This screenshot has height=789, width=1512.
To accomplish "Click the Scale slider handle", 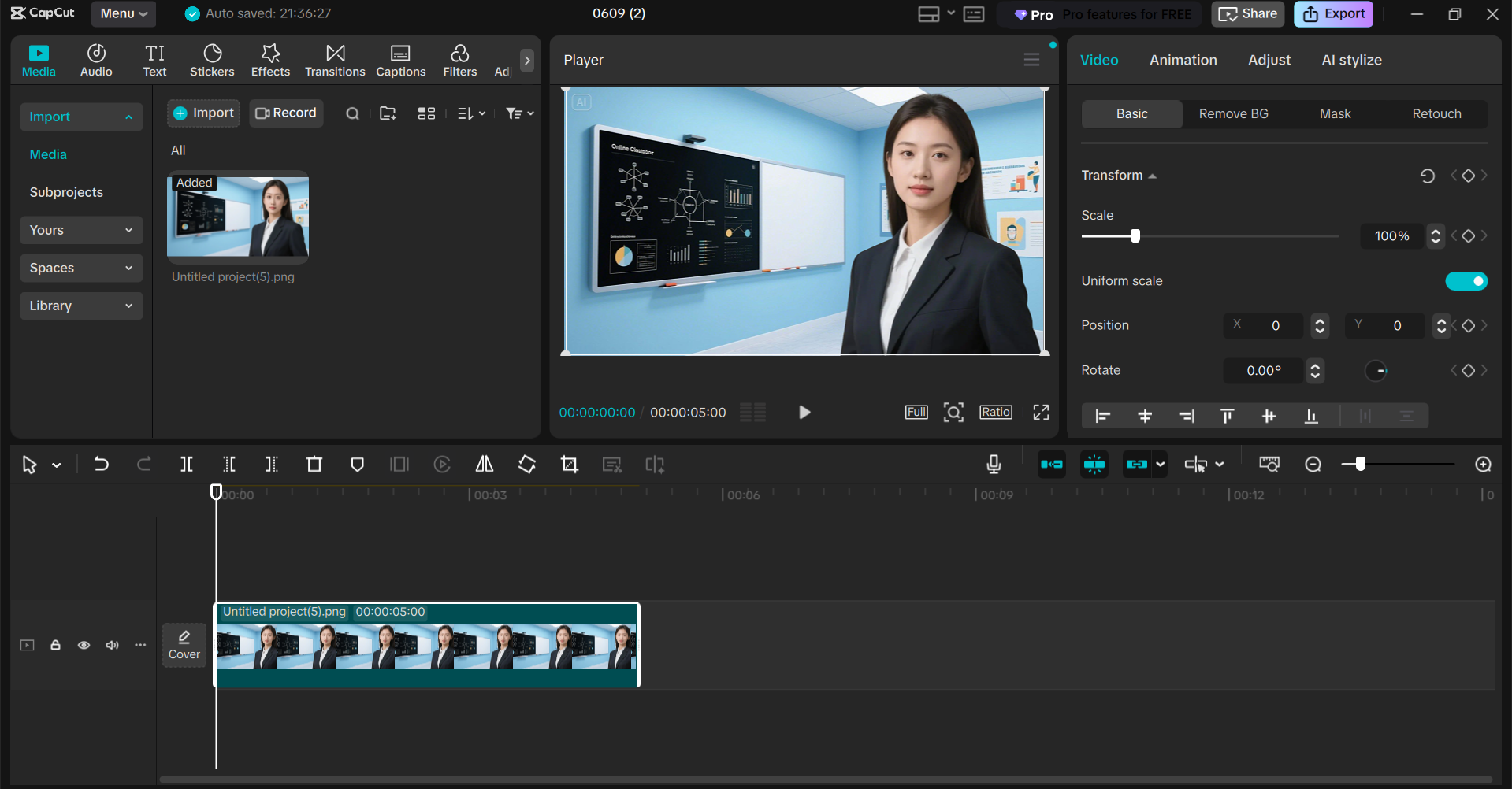I will click(1135, 236).
